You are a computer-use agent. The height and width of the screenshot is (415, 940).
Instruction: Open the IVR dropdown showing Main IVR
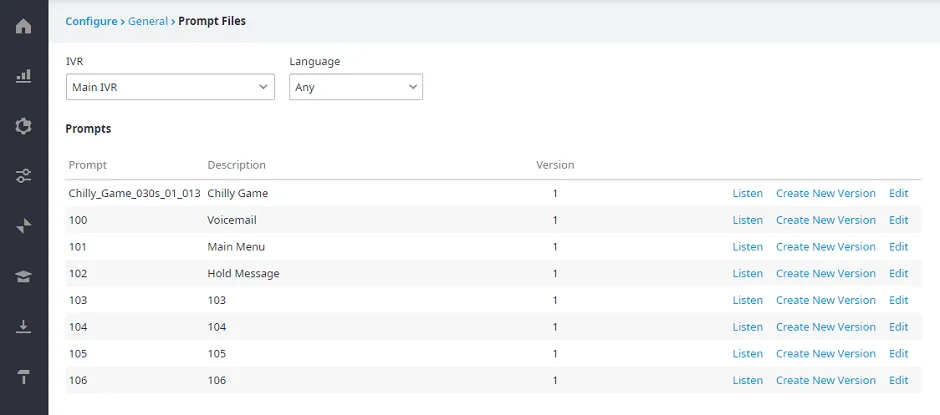coord(170,87)
